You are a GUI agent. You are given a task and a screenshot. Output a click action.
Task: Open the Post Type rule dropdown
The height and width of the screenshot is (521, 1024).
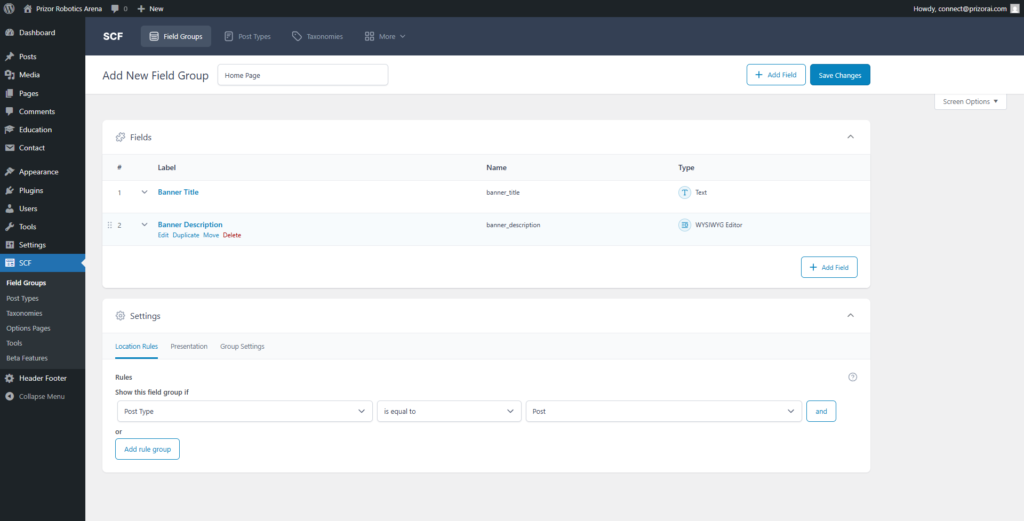pos(244,411)
